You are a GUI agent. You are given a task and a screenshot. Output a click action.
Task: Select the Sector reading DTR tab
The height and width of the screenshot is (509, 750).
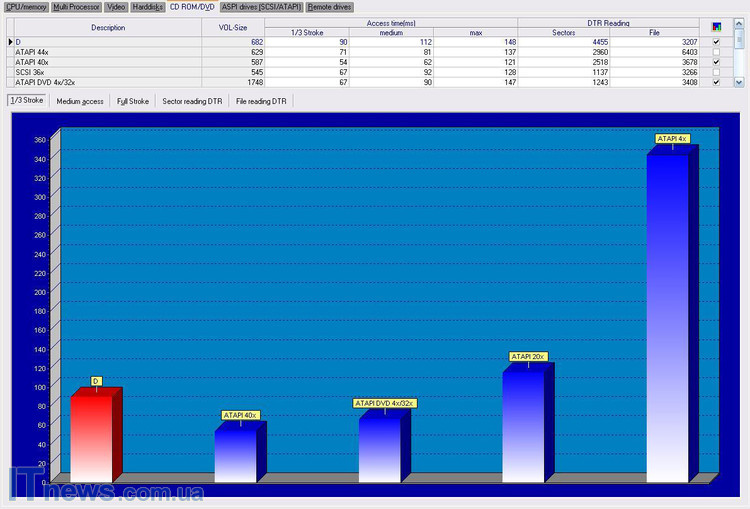192,101
